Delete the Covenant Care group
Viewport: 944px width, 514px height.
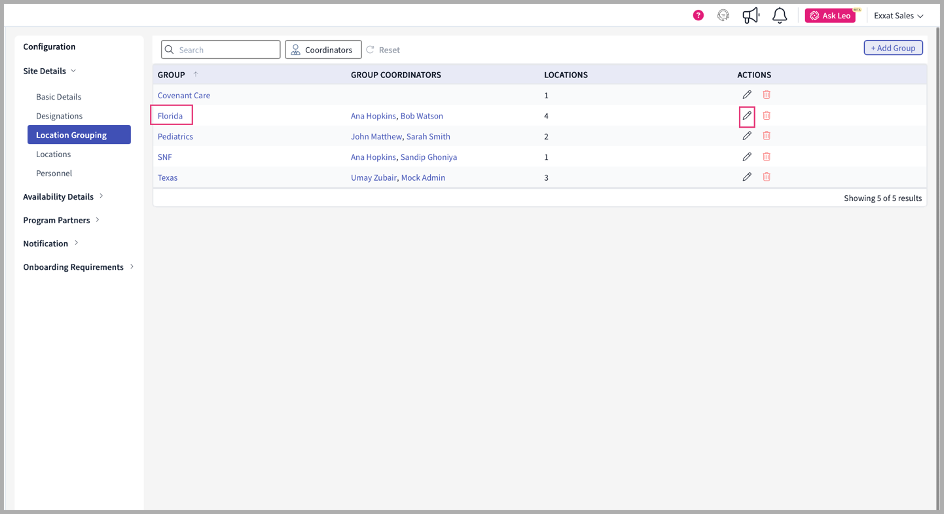(x=766, y=95)
